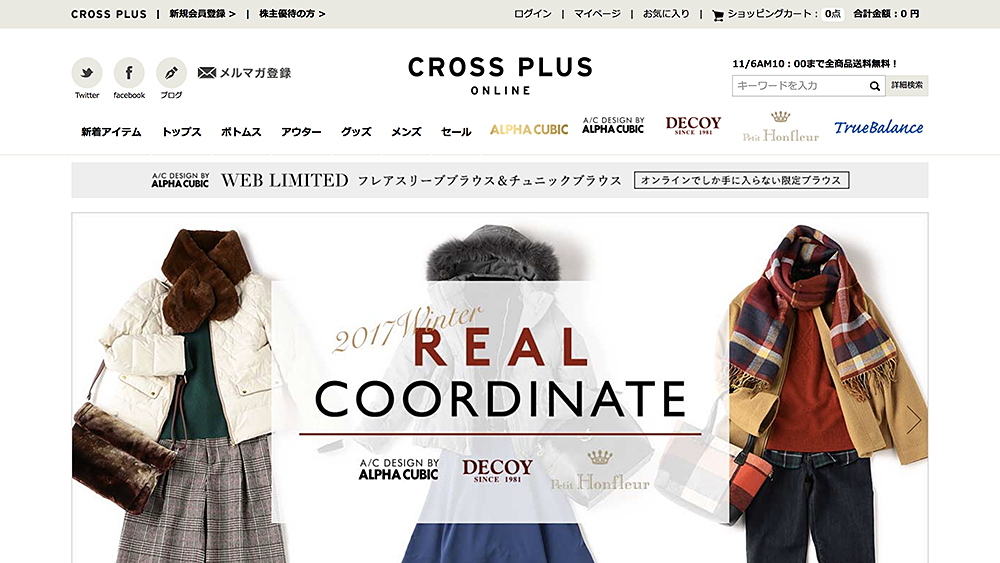Open the アウター category
The height and width of the screenshot is (563, 1000).
pyautogui.click(x=301, y=132)
